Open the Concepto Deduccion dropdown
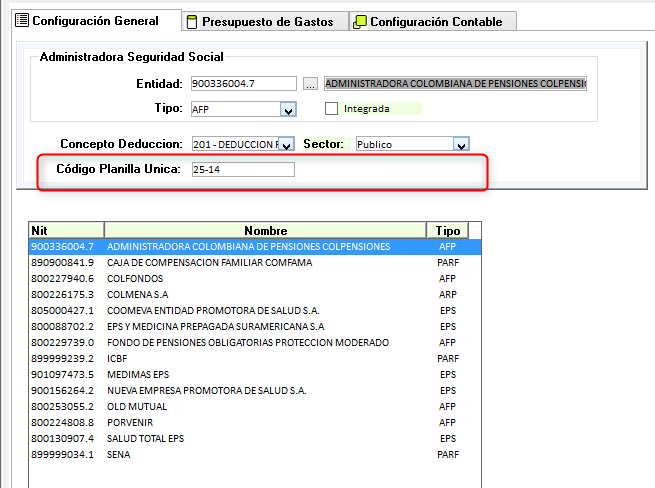The image size is (655, 488). pyautogui.click(x=286, y=145)
